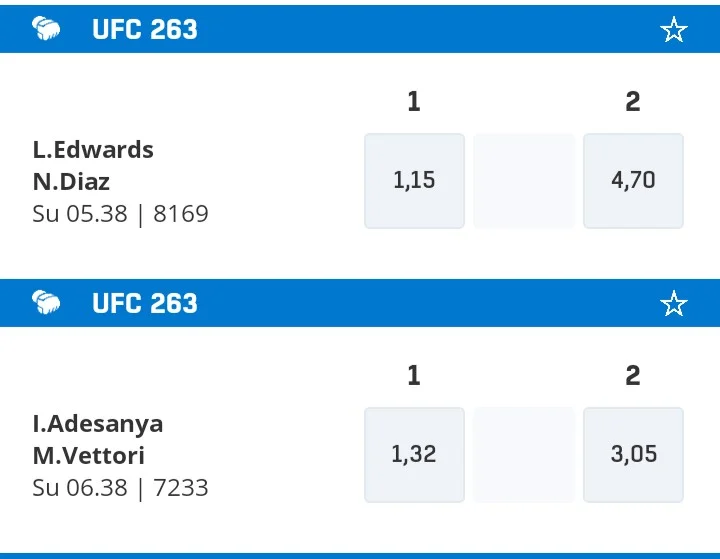
Task: Open the L.Edwards fighter name
Action: [93, 150]
